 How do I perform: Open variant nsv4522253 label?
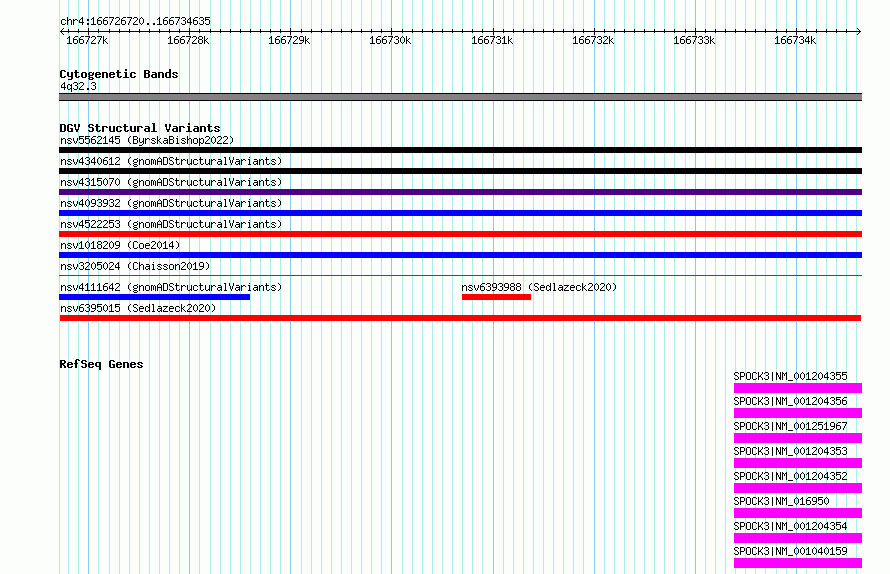point(171,224)
